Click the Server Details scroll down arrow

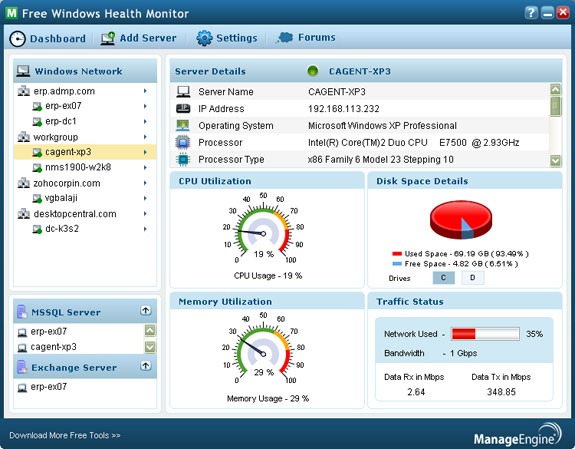[556, 161]
